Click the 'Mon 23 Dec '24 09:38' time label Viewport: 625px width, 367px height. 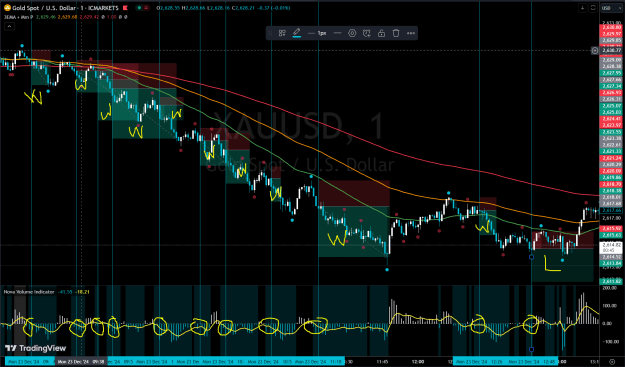pos(81,362)
